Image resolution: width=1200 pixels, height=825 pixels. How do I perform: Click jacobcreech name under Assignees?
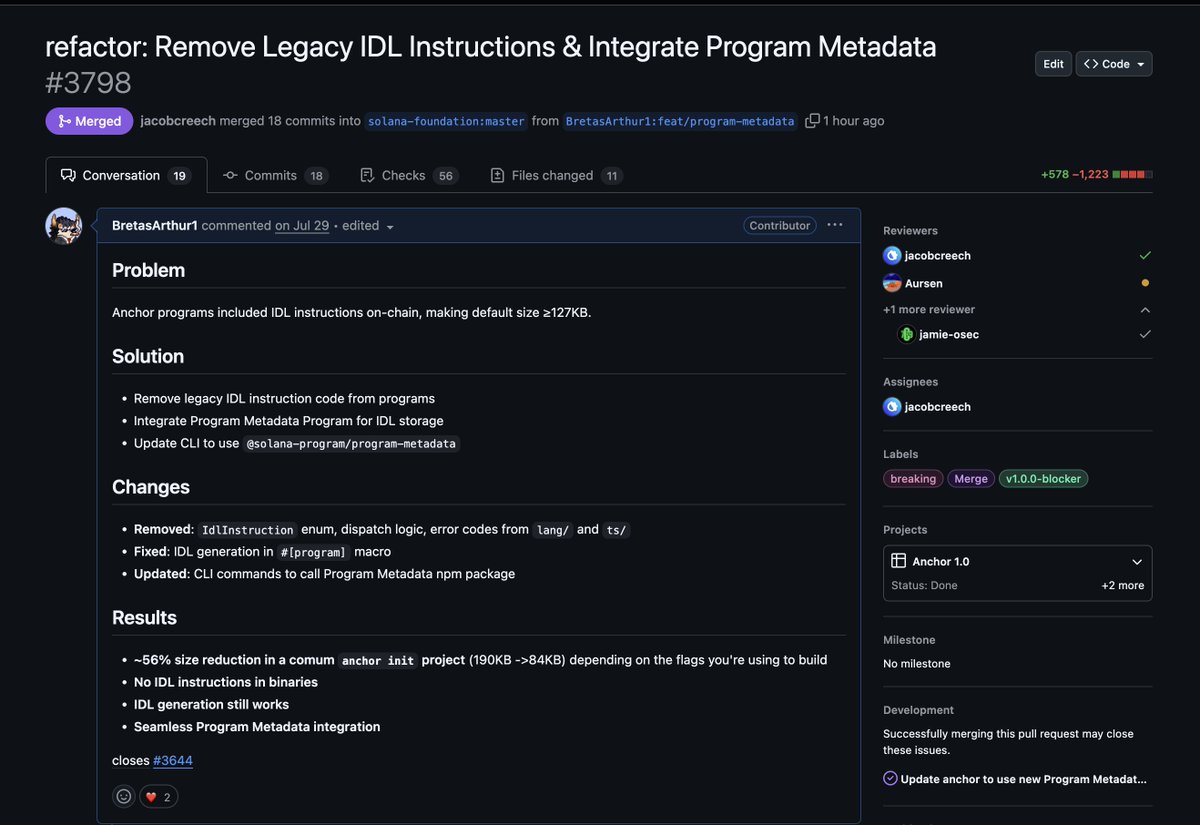point(939,407)
